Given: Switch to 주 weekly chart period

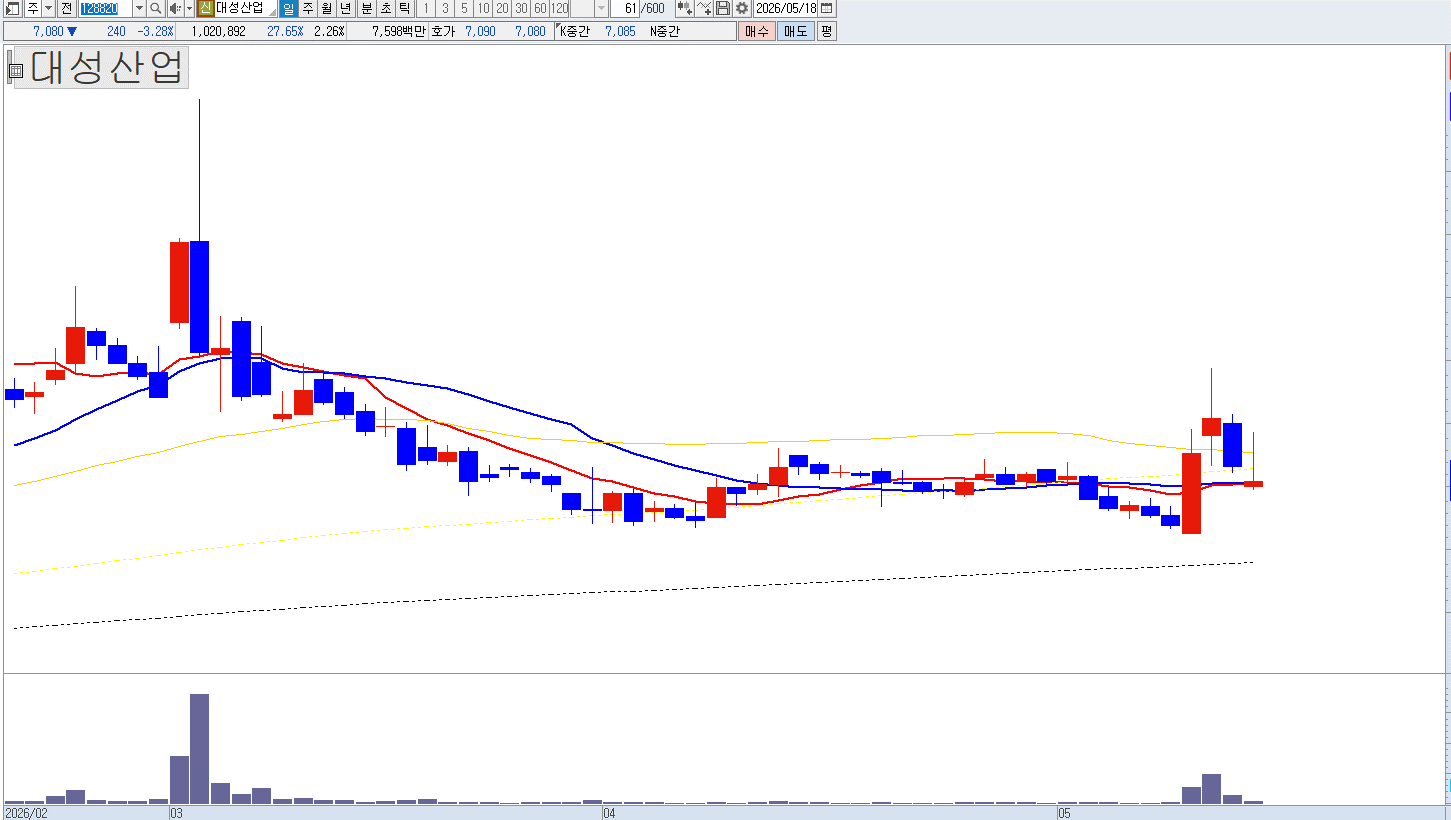Looking at the screenshot, I should (x=308, y=8).
